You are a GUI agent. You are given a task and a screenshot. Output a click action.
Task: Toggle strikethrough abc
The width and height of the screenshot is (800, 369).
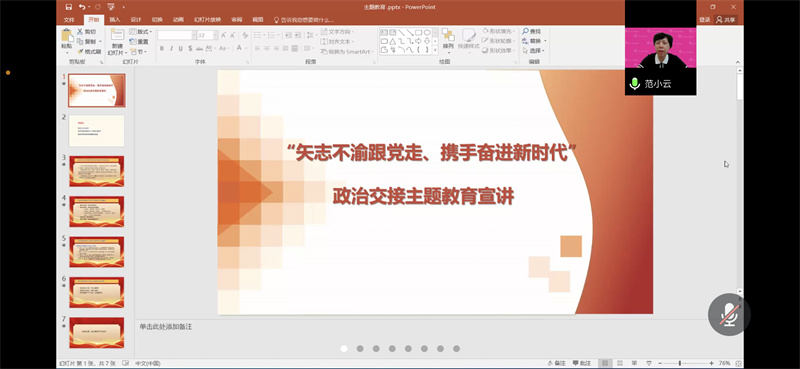click(x=199, y=48)
